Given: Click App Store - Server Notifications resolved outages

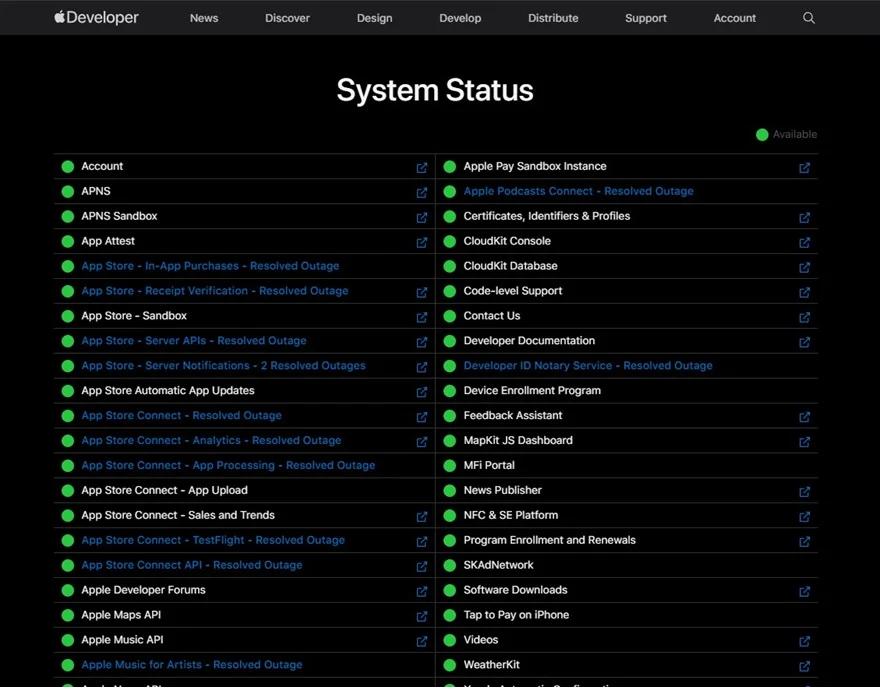Looking at the screenshot, I should tap(223, 366).
